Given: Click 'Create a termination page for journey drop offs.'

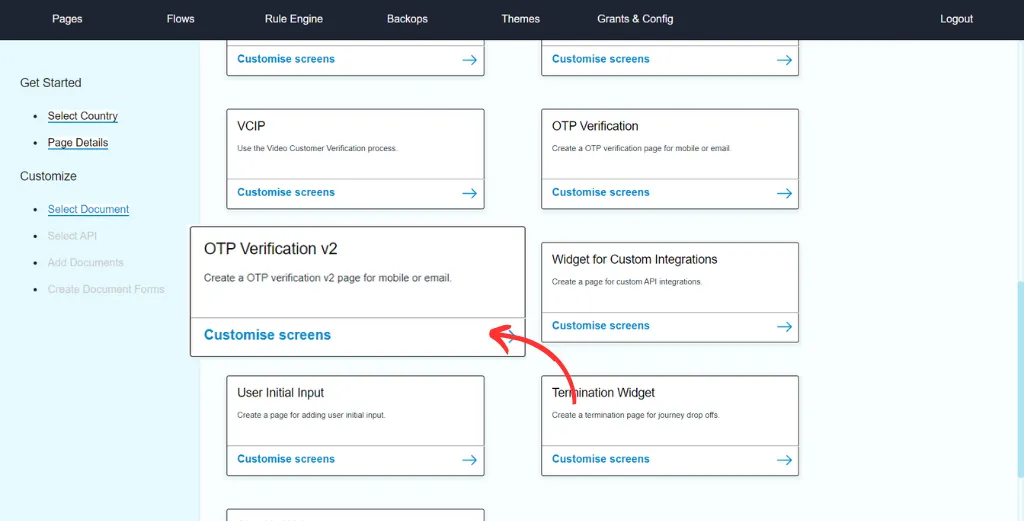Looking at the screenshot, I should click(x=635, y=415).
